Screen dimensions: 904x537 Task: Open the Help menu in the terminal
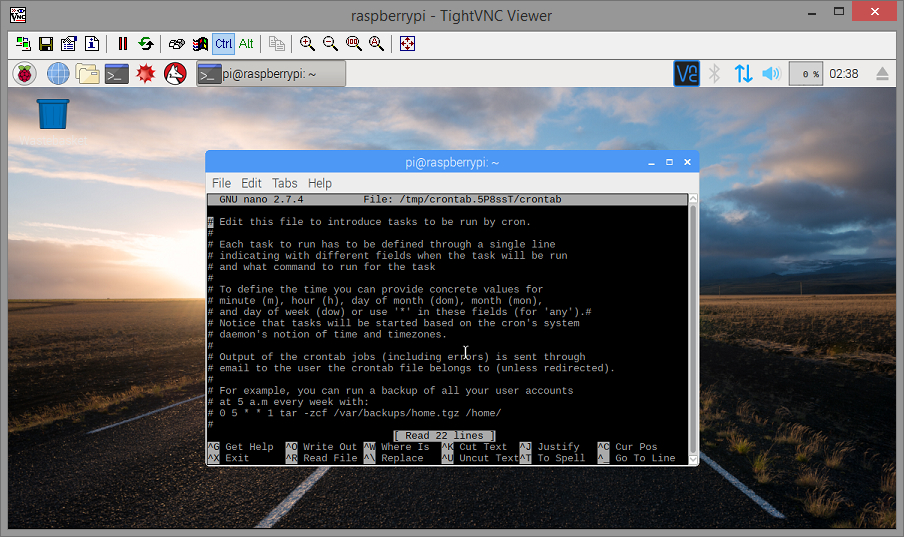[x=319, y=183]
